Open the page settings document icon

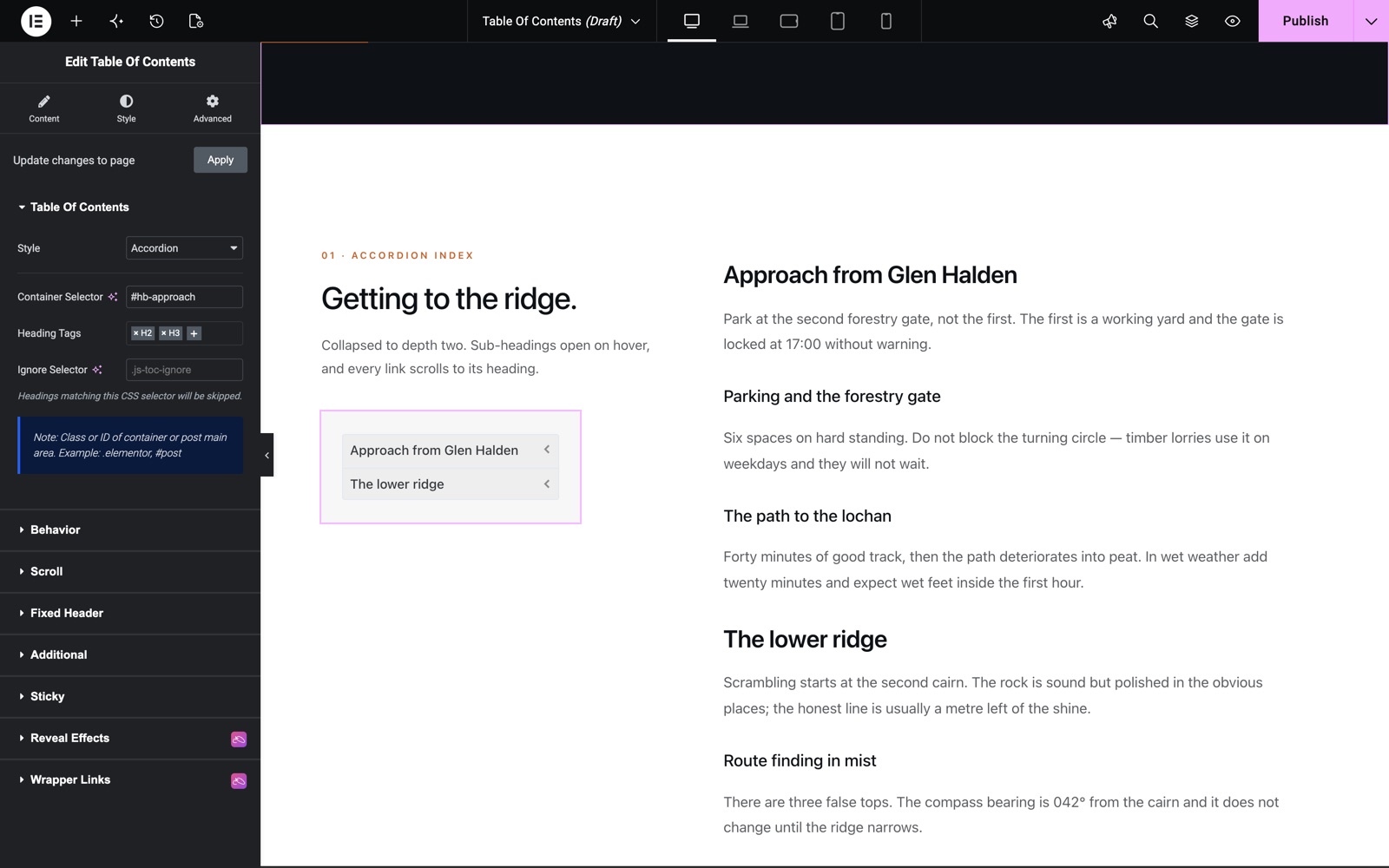pyautogui.click(x=196, y=21)
